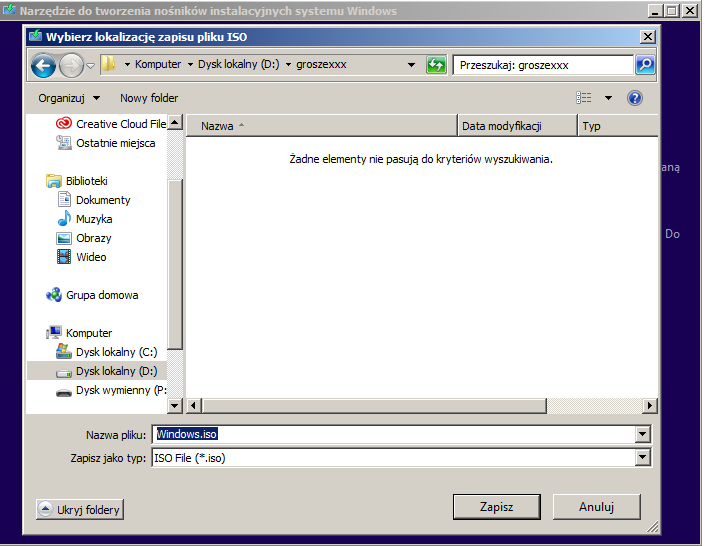The image size is (705, 546).
Task: Open the view options dropdown arrow
Action: click(x=608, y=98)
